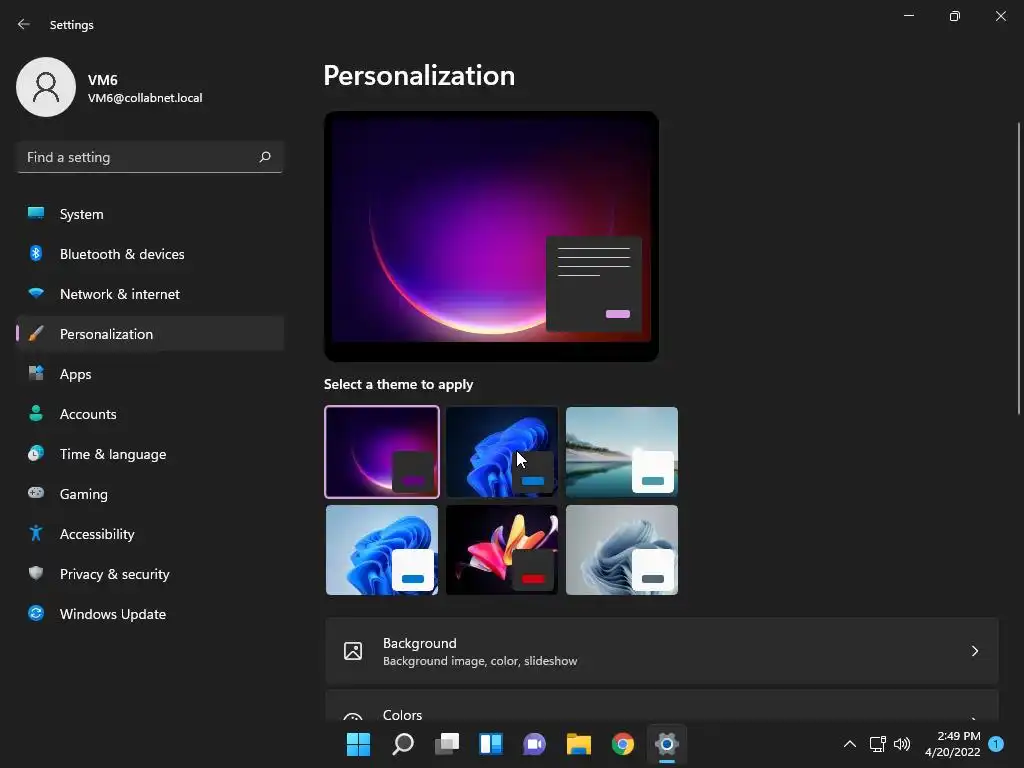Click the Windows Update refresh icon
Viewport: 1024px width, 768px height.
point(36,613)
